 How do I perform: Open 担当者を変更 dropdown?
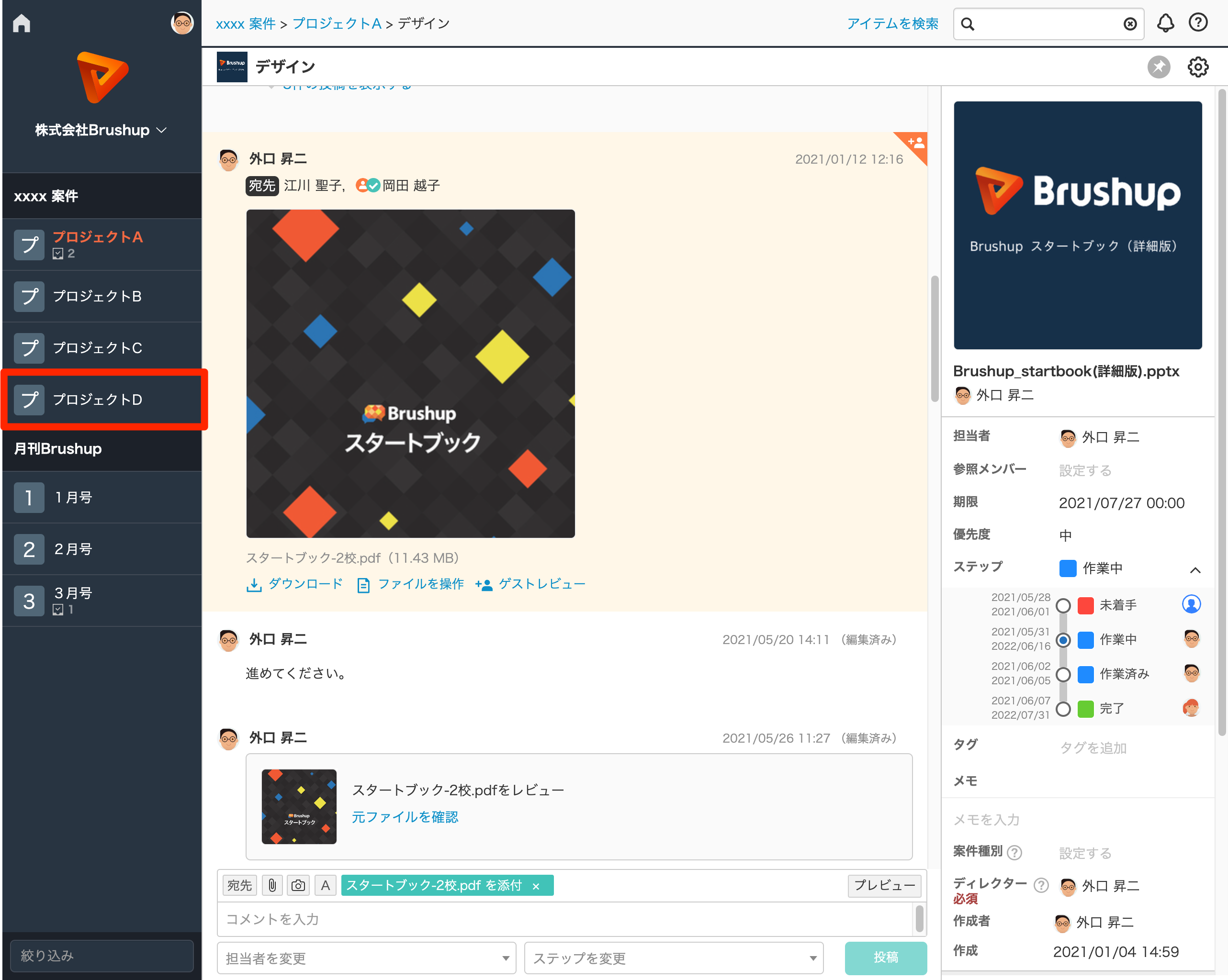click(366, 958)
